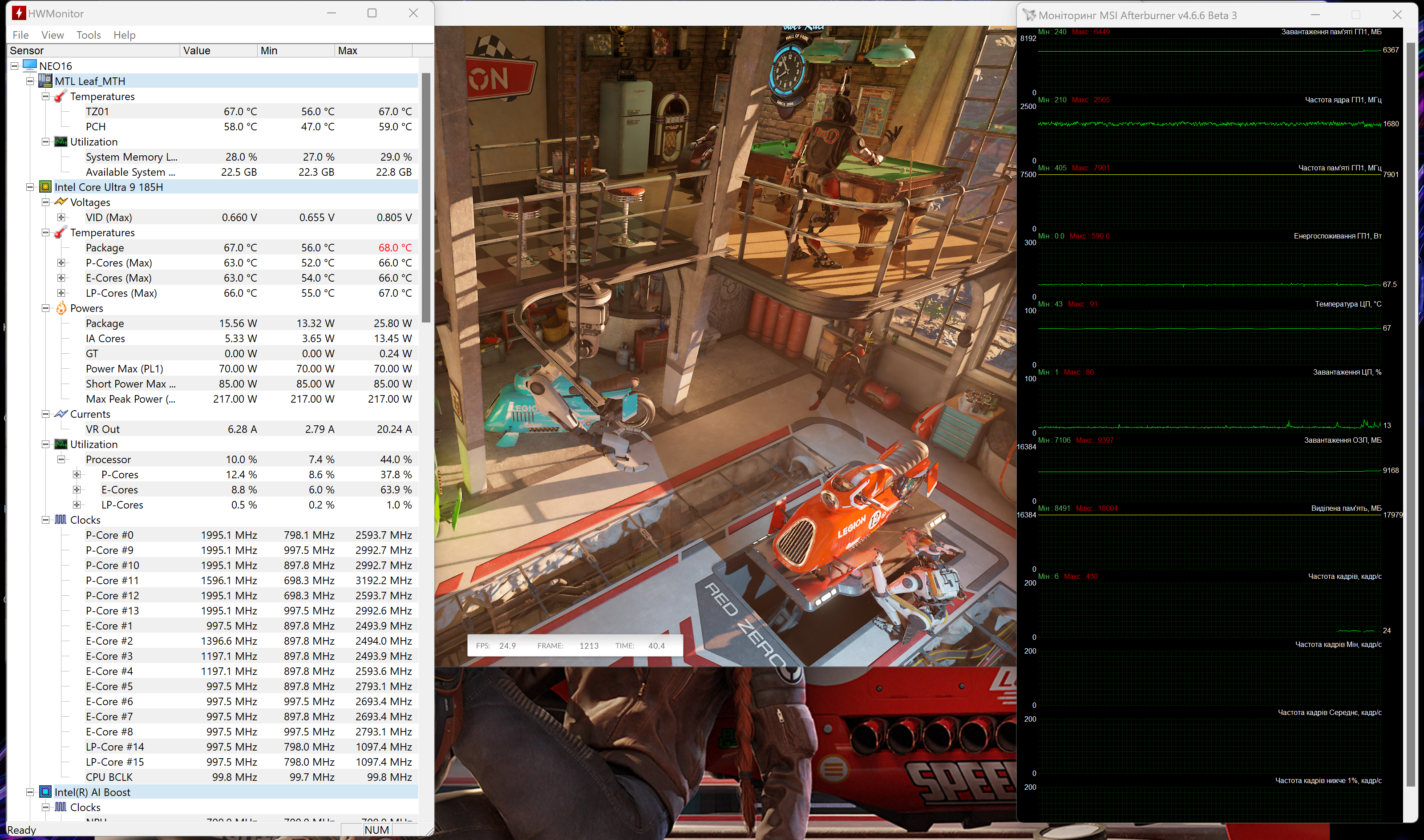Image resolution: width=1424 pixels, height=840 pixels.
Task: Click the HWMonitor title bar logo icon
Action: pos(18,13)
